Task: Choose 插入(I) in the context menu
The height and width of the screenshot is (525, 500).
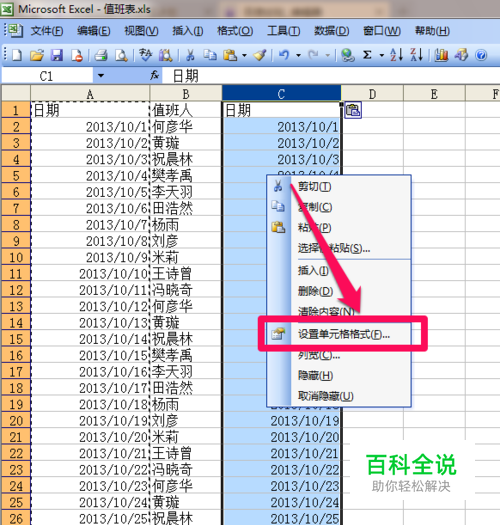Action: tap(339, 270)
